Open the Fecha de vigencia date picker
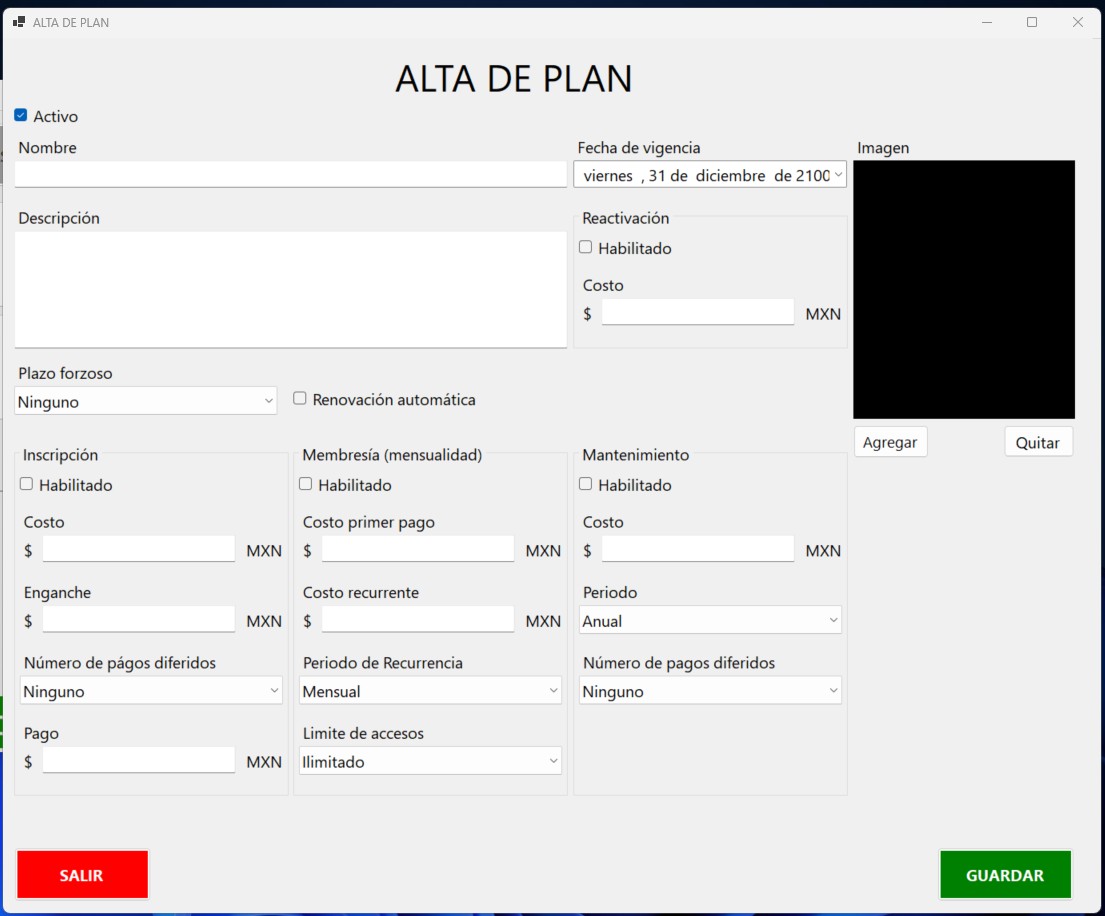The width and height of the screenshot is (1105, 916). [x=837, y=175]
